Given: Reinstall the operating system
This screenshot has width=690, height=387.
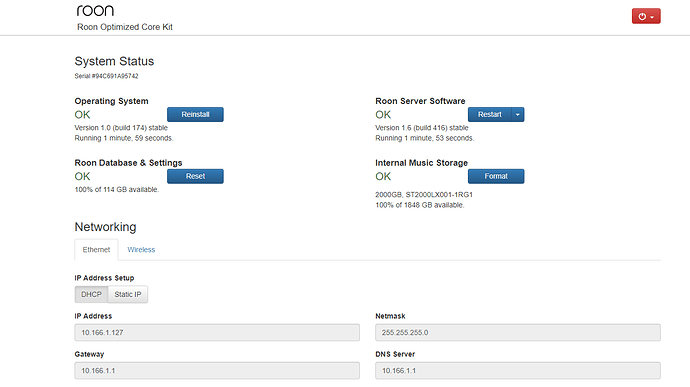Looking at the screenshot, I should coord(195,114).
